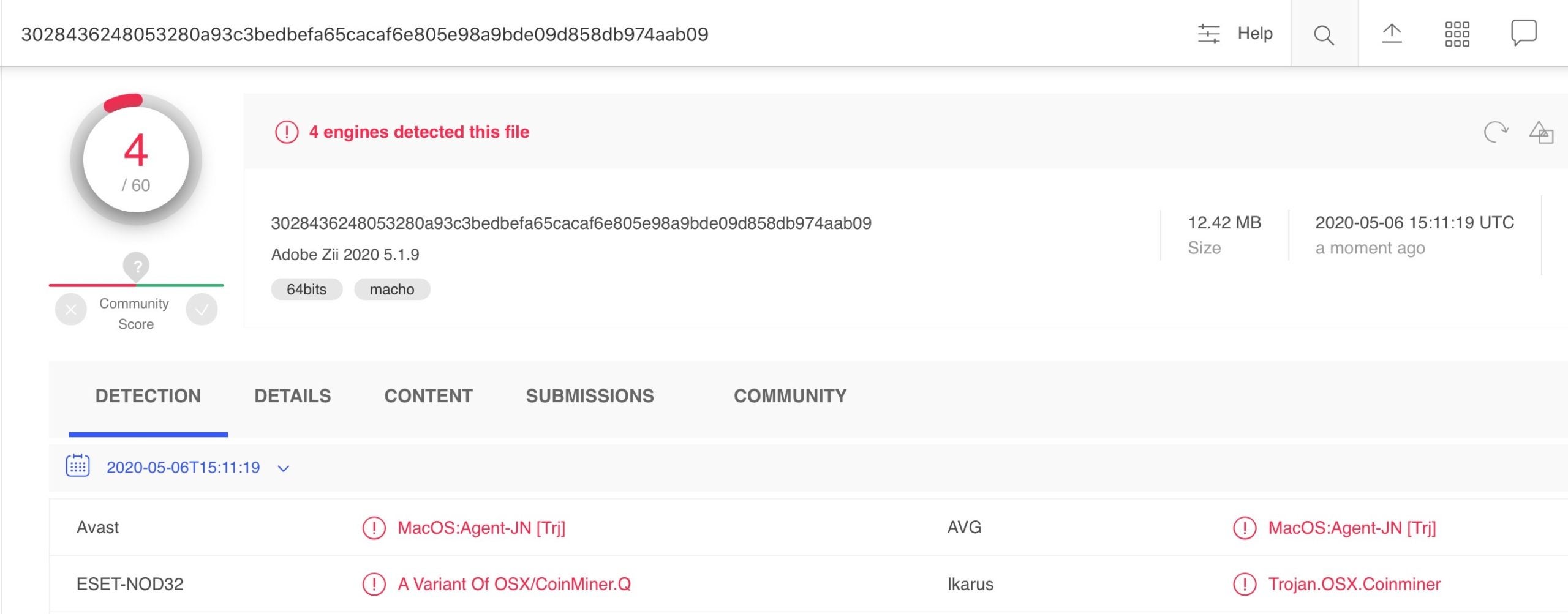Open the apps grid menu icon

click(x=1457, y=34)
